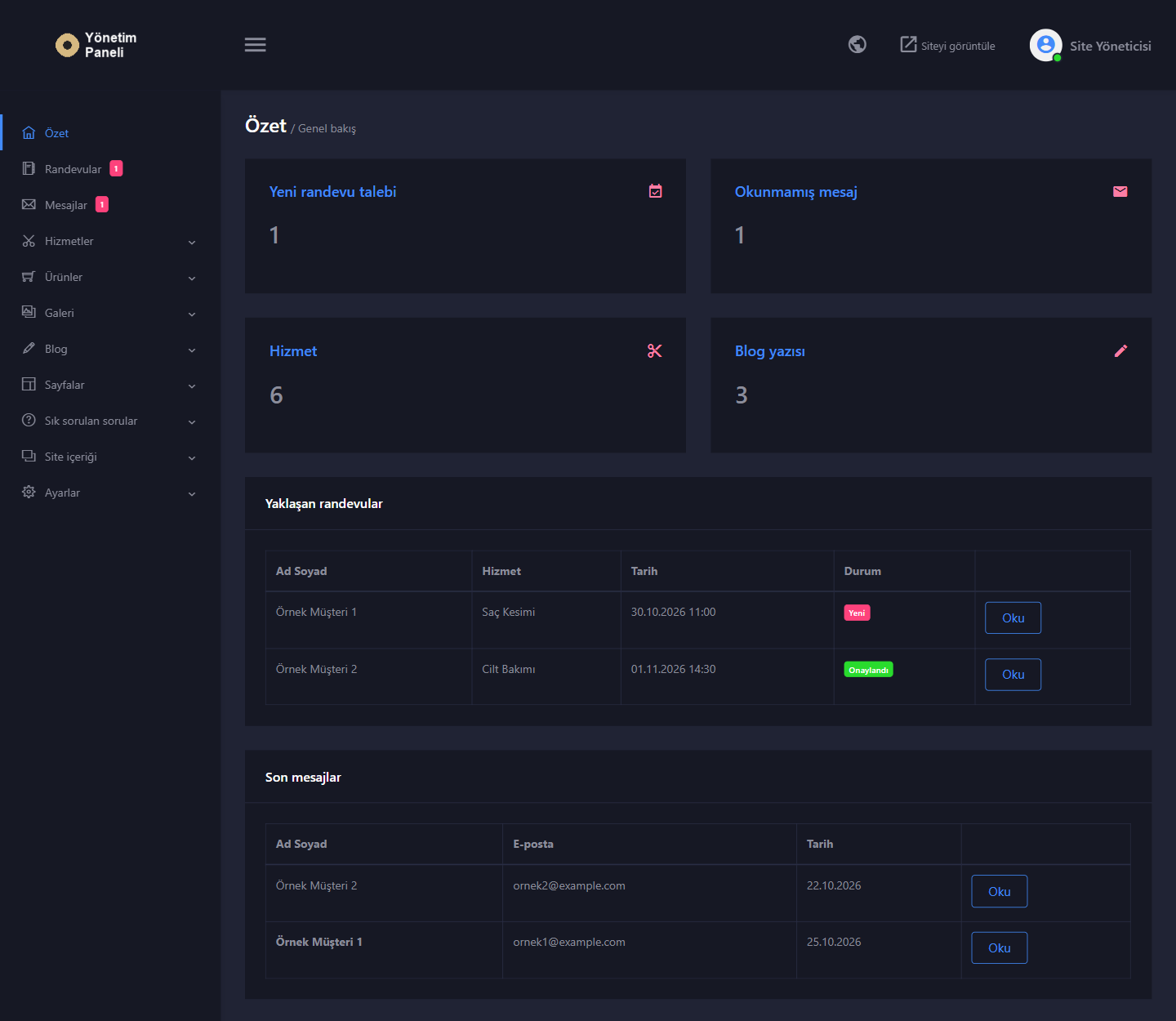Viewport: 1176px width, 1021px height.
Task: Expand the Ayarlar chevron
Action: (x=192, y=493)
